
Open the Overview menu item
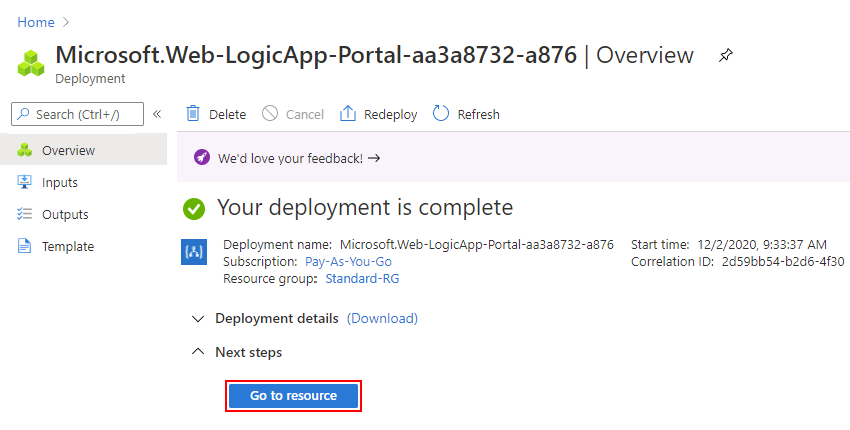68,150
